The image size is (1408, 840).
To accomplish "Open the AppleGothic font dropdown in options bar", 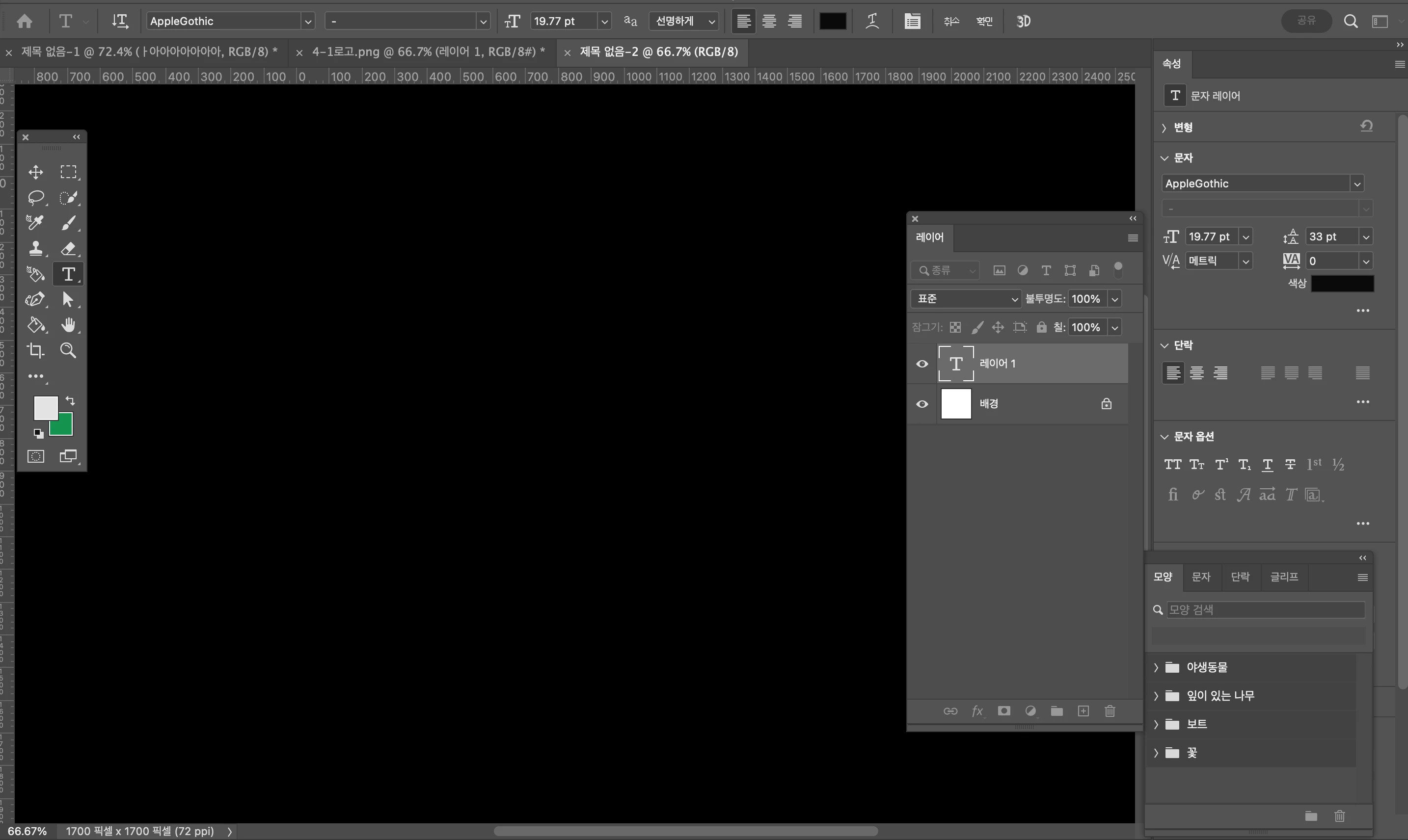I will (x=307, y=22).
